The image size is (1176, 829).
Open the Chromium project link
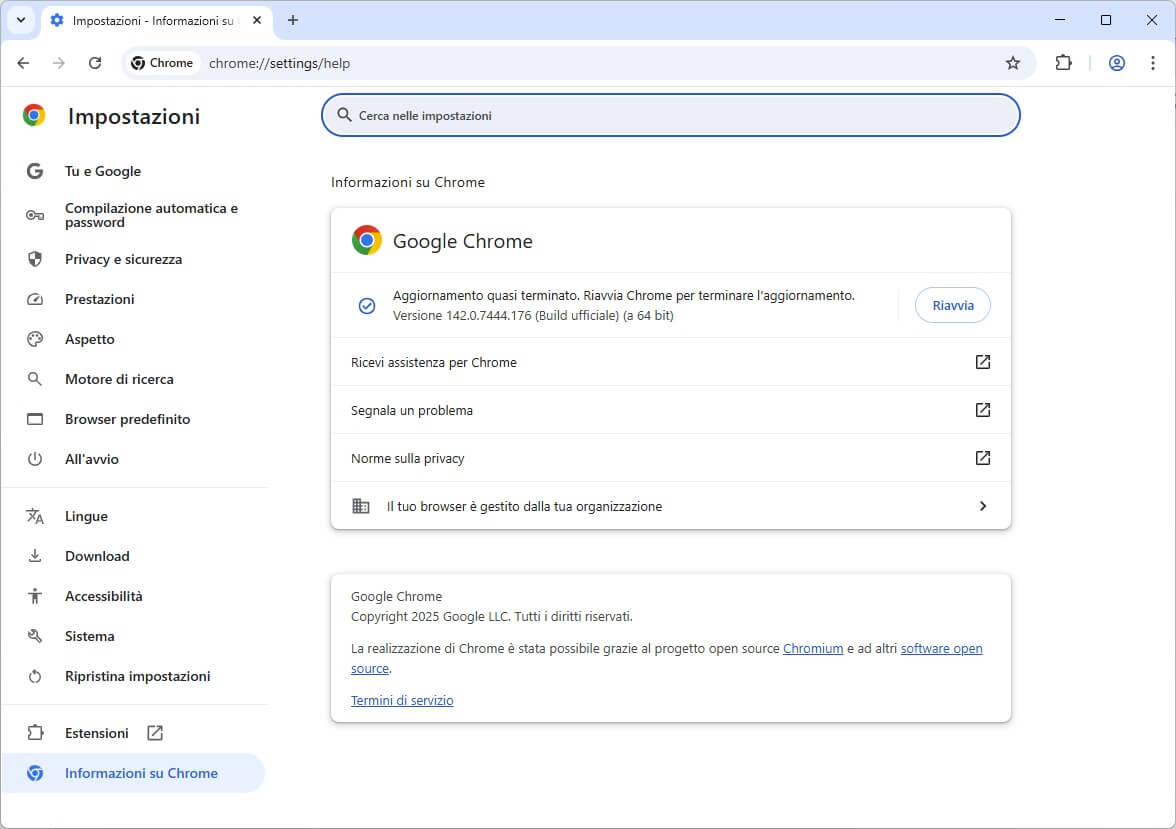(x=813, y=649)
